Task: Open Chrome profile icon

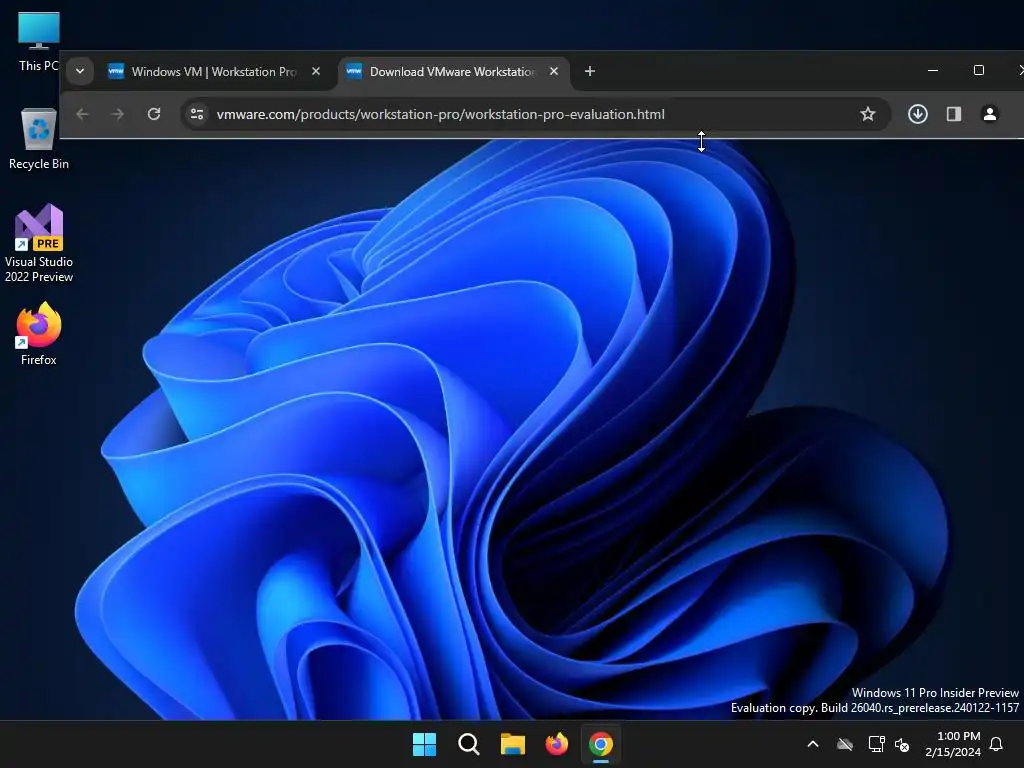Action: (989, 114)
